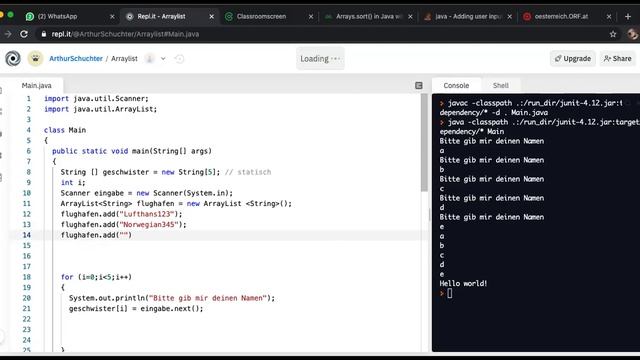Reload the page

coord(24,34)
